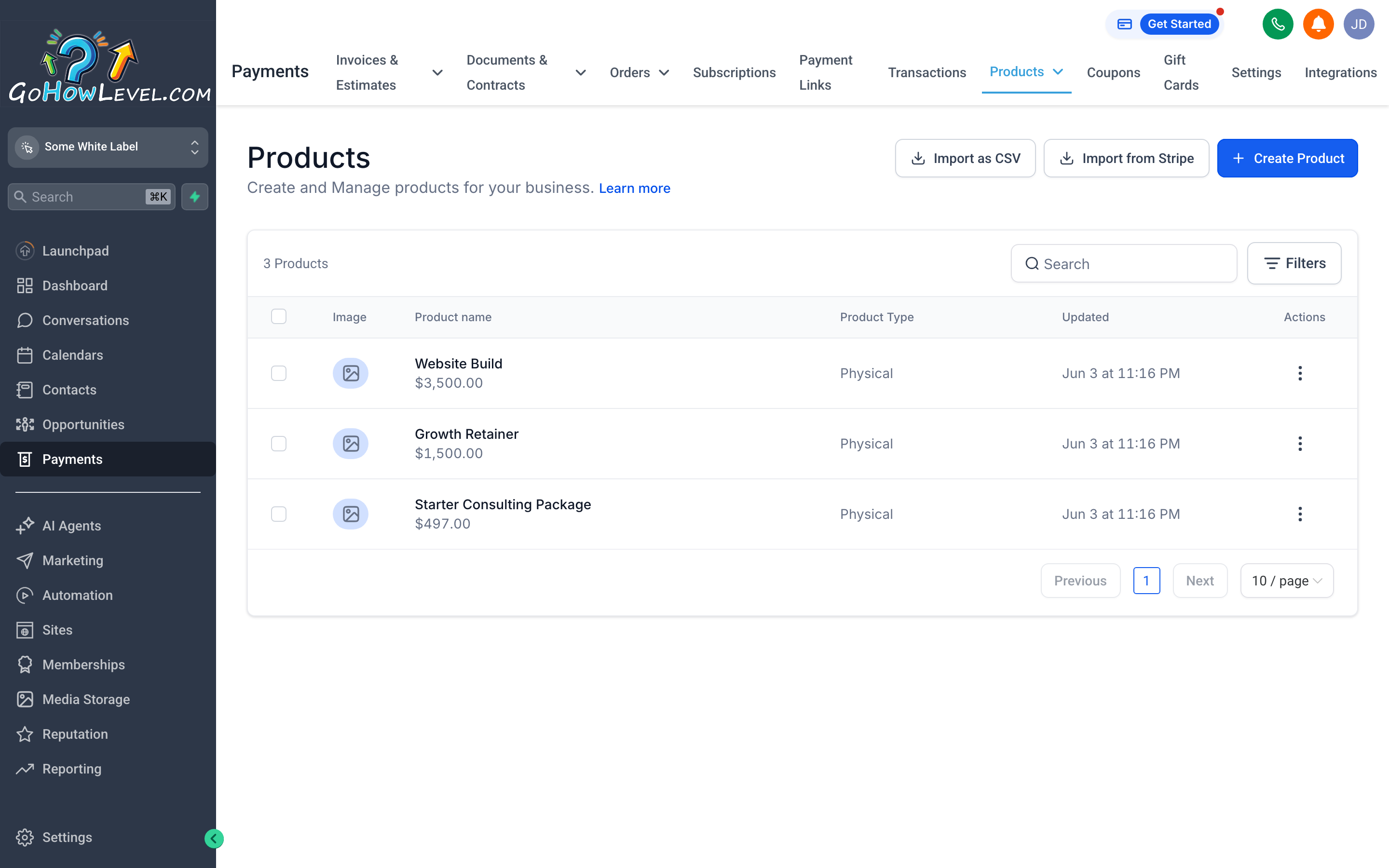Open the Website Build product name
Screen dimensions: 1389x868
459,364
